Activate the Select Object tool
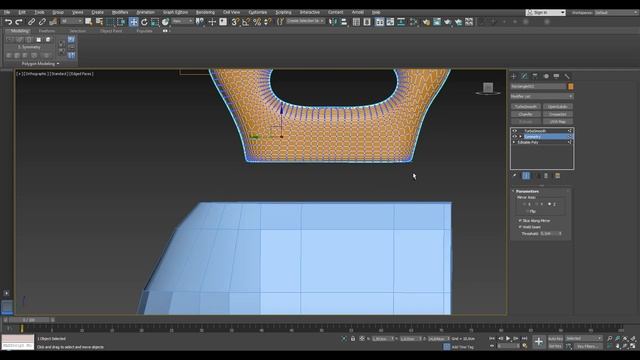This screenshot has height=360, width=640. (x=89, y=22)
